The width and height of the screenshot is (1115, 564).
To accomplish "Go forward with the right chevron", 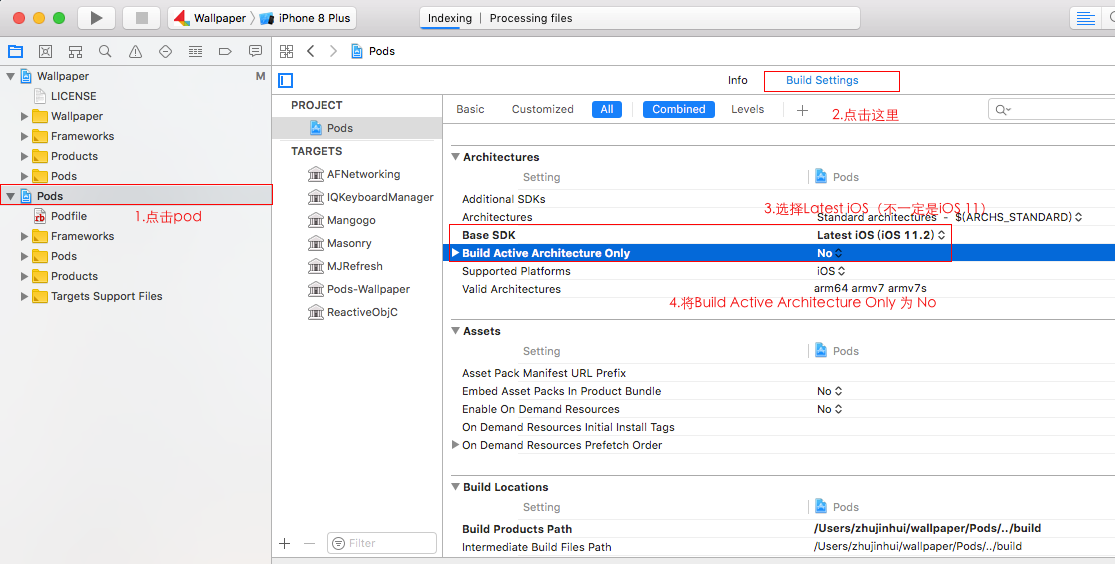I will point(333,51).
